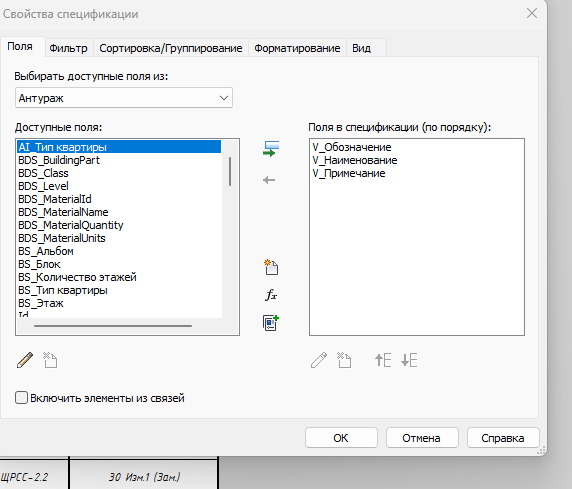Edit scheduled field pencil icon

pyautogui.click(x=319, y=360)
